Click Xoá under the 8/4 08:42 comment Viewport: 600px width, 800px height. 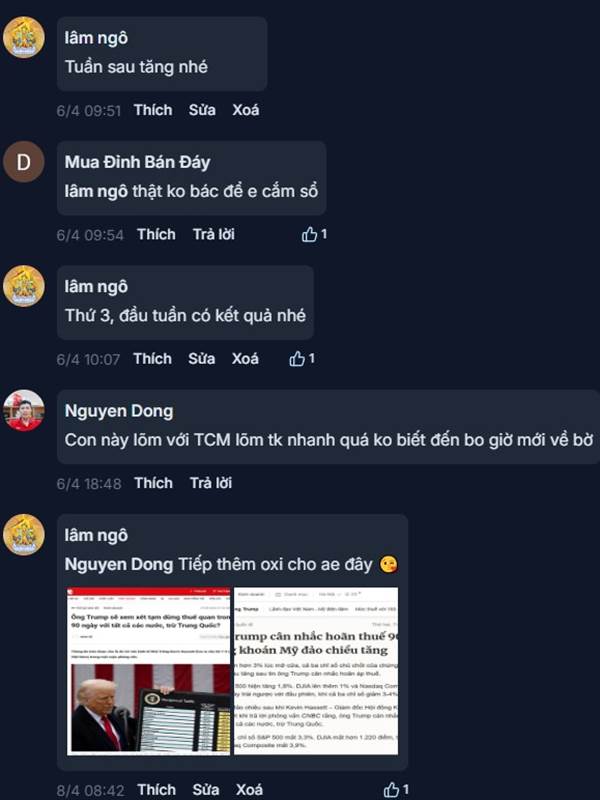249,790
